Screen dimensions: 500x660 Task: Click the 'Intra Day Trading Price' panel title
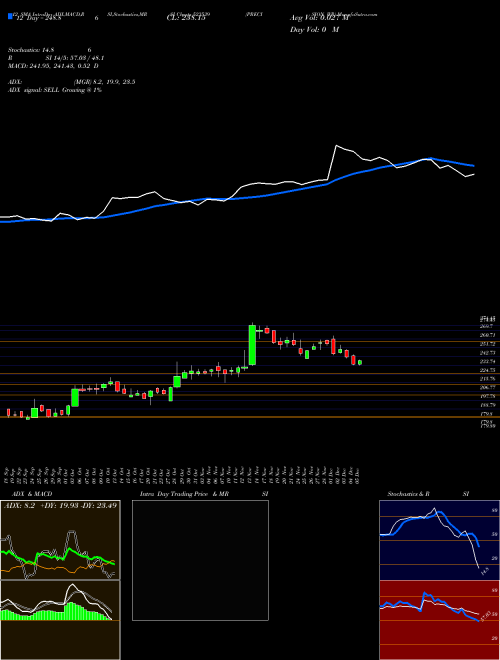point(174,494)
